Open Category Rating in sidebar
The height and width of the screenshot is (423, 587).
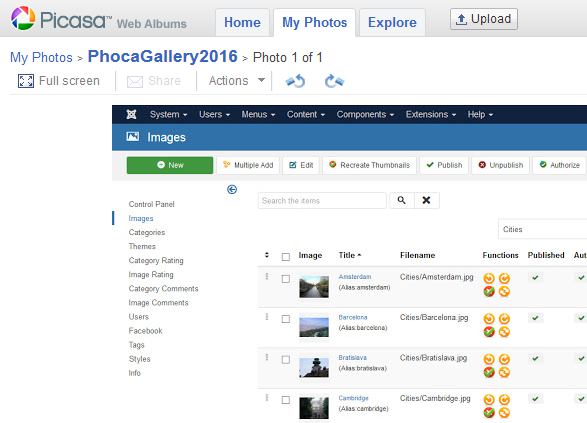pyautogui.click(x=156, y=261)
